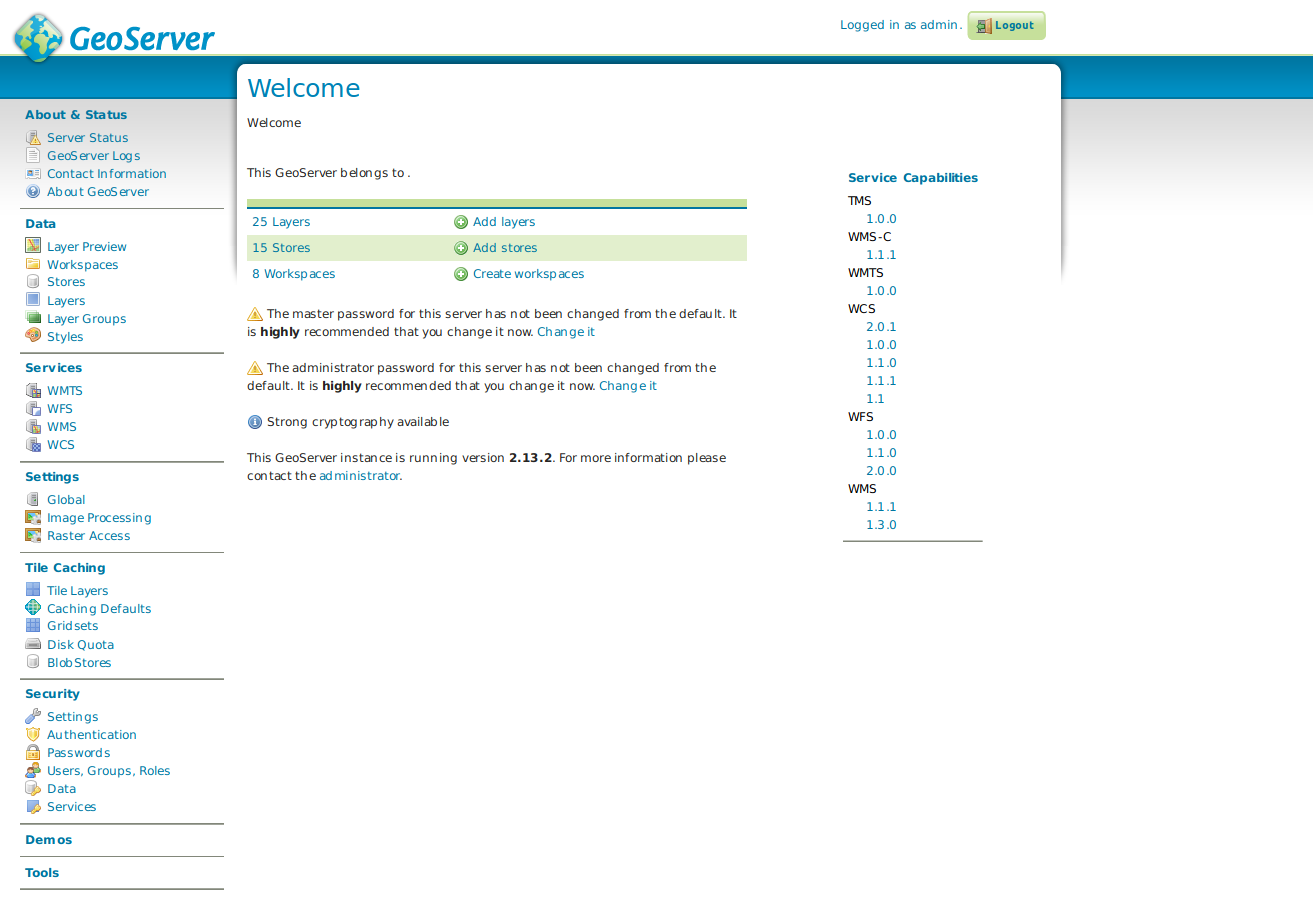Click the BlobStores cylinder icon
1313x897 pixels.
point(33,662)
